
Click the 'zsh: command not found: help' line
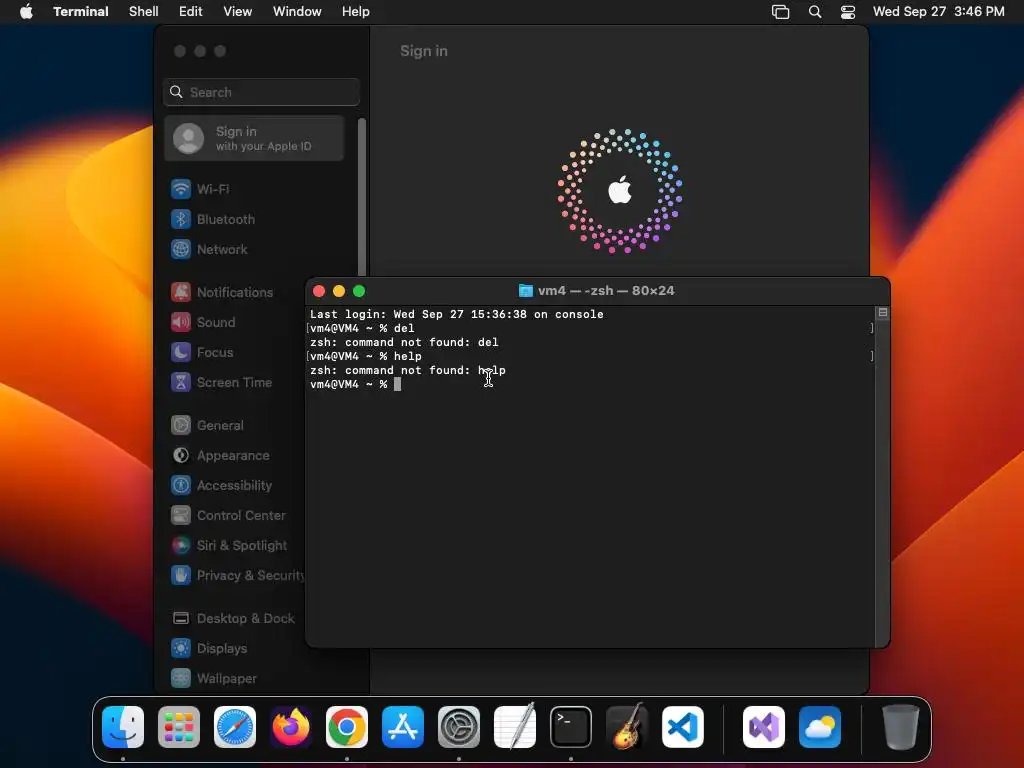point(408,370)
